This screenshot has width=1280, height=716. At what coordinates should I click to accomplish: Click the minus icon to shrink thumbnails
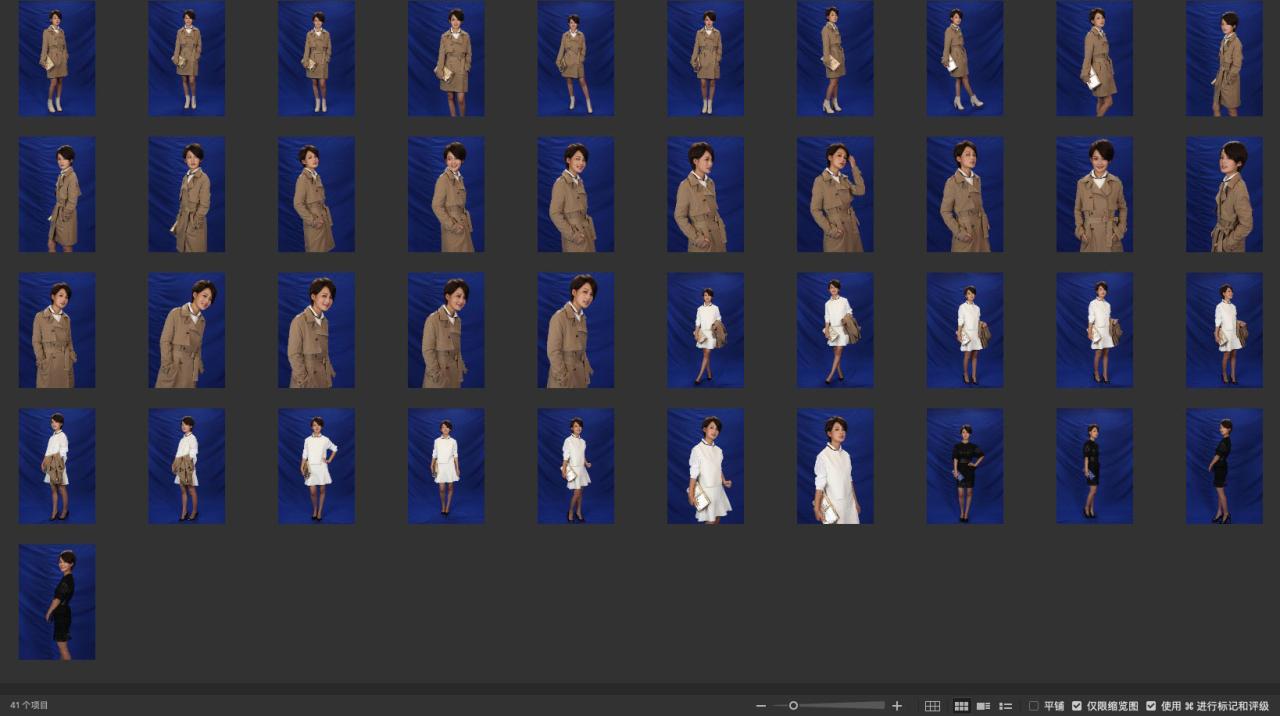click(x=761, y=706)
